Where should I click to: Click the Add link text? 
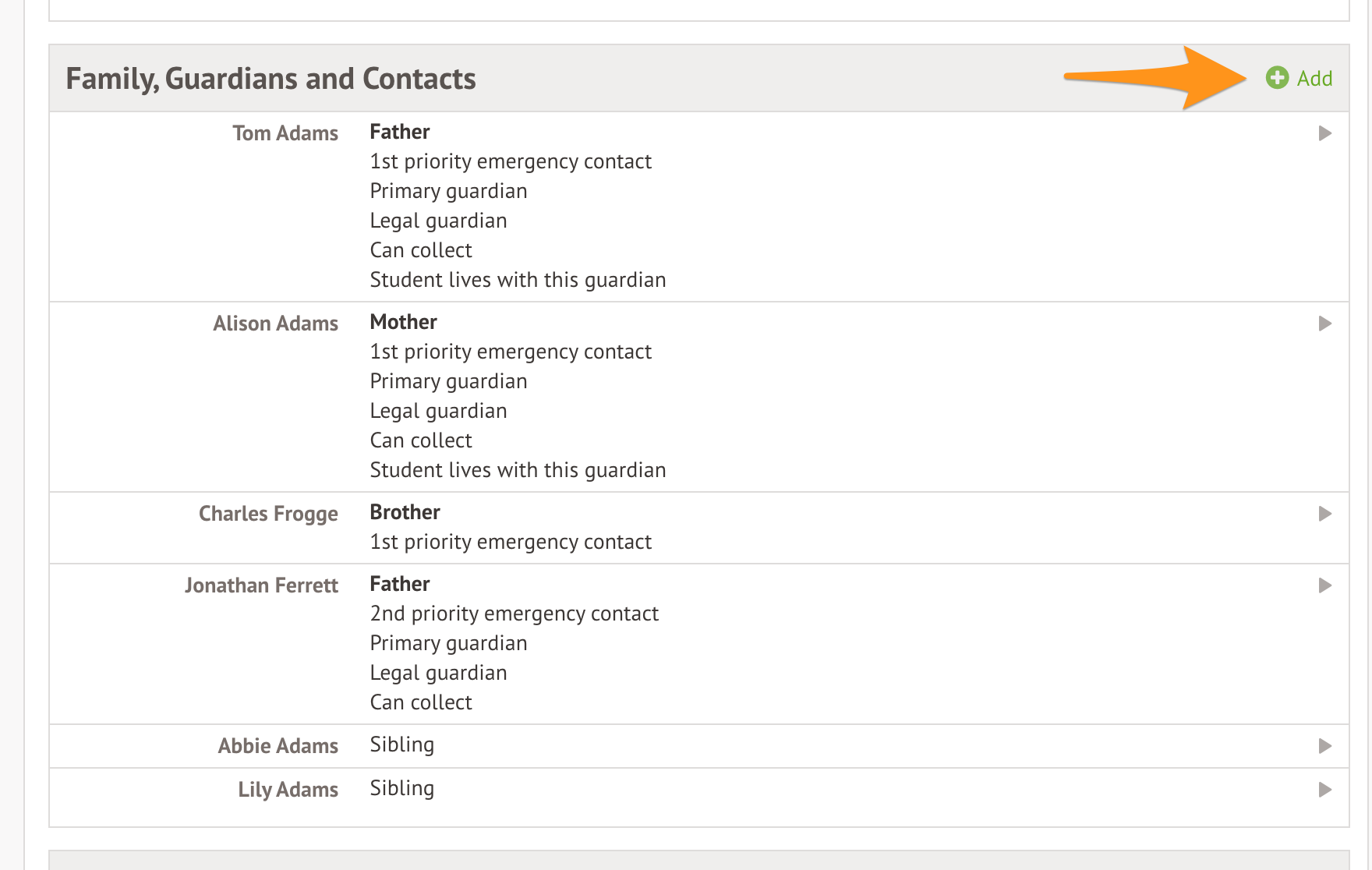point(1314,79)
